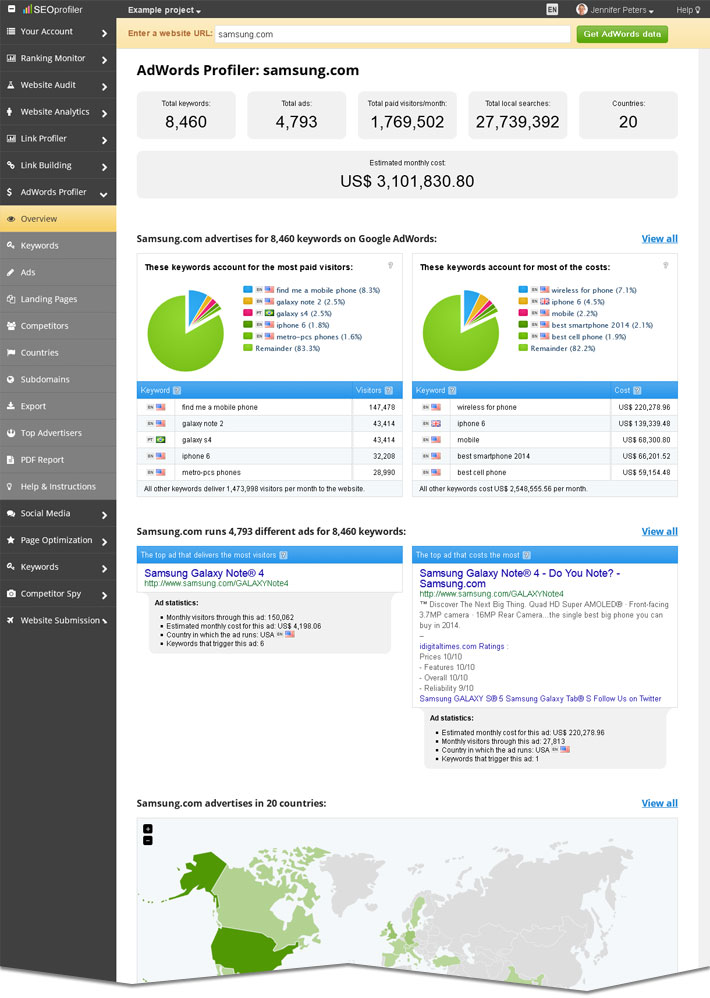
Task: Click the Link Building chain icon
Action: click(x=11, y=165)
